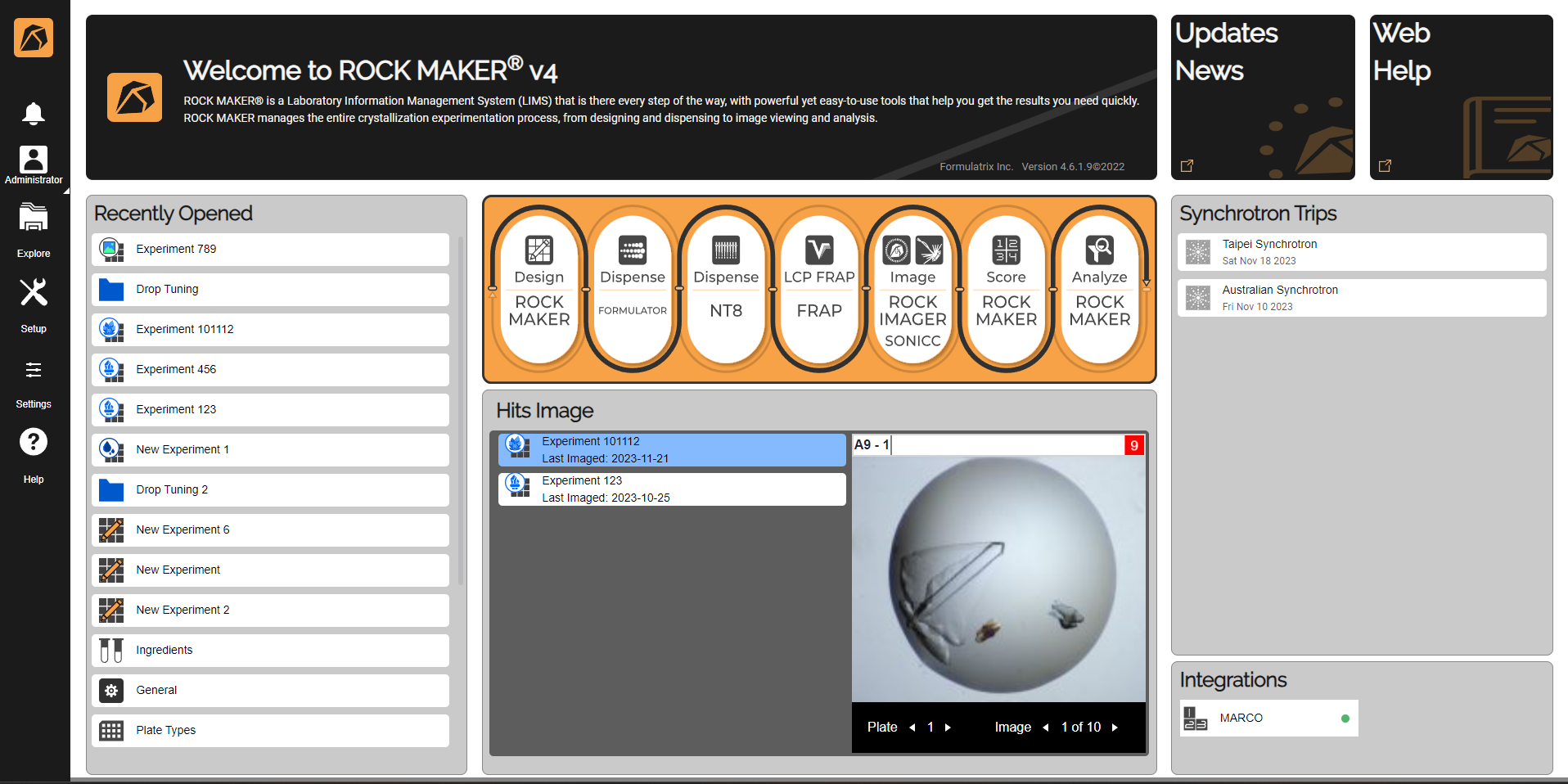The width and height of the screenshot is (1568, 784).
Task: Select Experiment 123 in Hits Image list
Action: (672, 489)
